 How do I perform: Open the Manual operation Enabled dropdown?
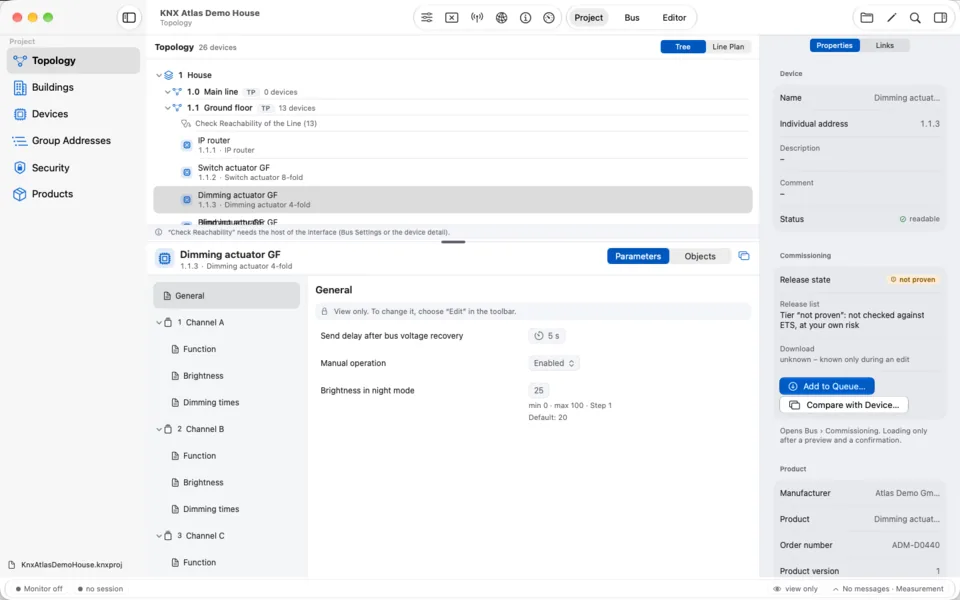(x=553, y=363)
